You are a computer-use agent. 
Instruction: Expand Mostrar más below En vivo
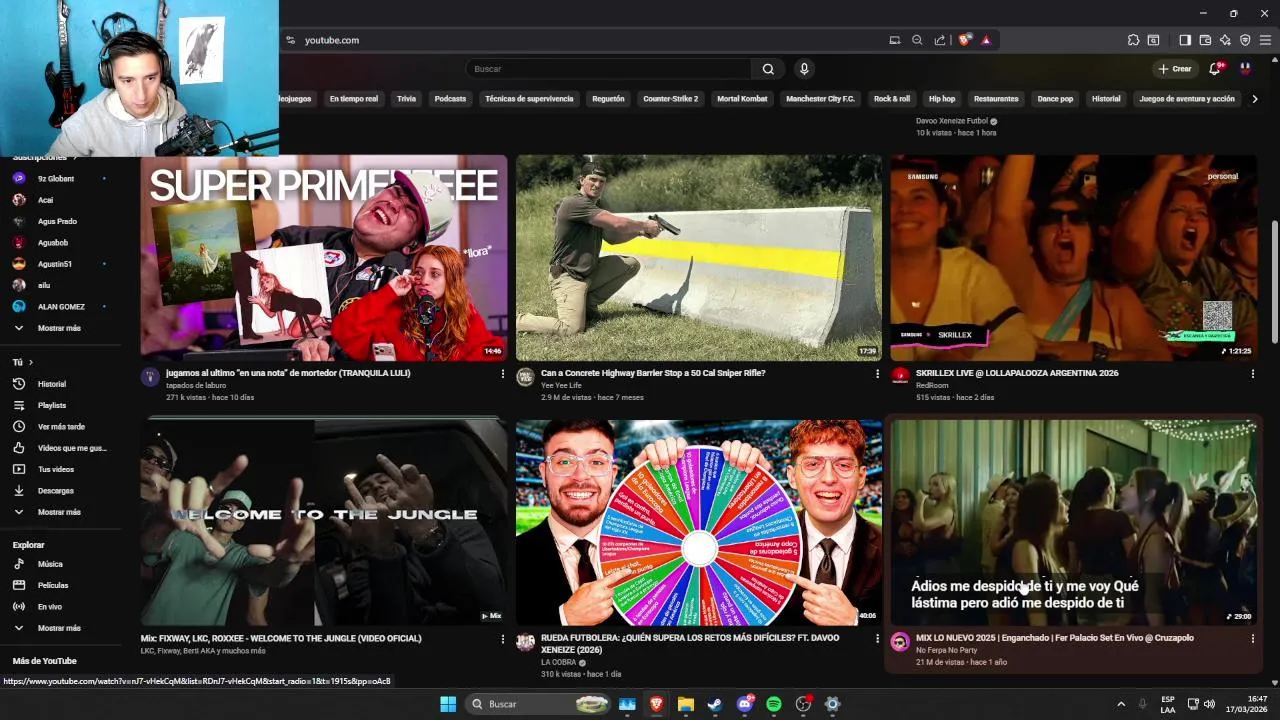(x=60, y=628)
